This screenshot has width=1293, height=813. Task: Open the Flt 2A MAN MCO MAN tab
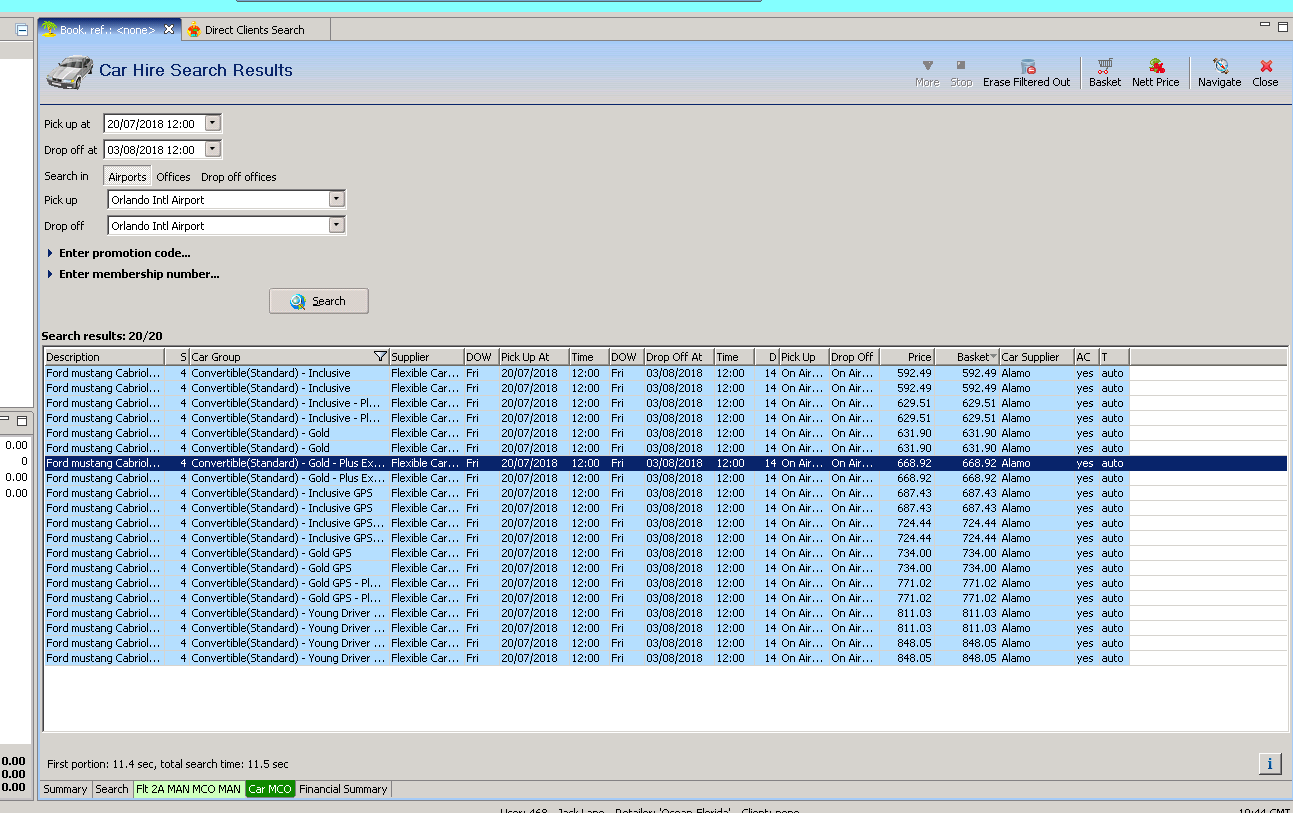coord(188,789)
